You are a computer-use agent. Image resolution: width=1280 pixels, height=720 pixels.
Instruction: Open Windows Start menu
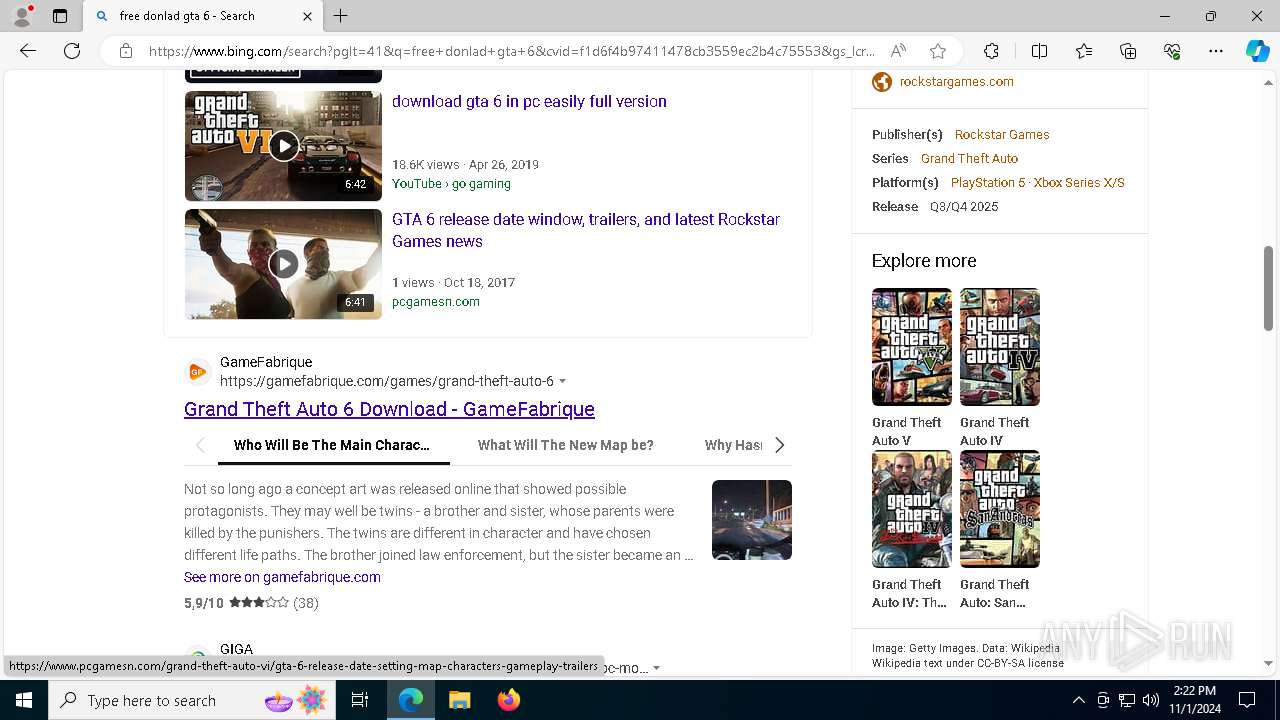[24, 700]
